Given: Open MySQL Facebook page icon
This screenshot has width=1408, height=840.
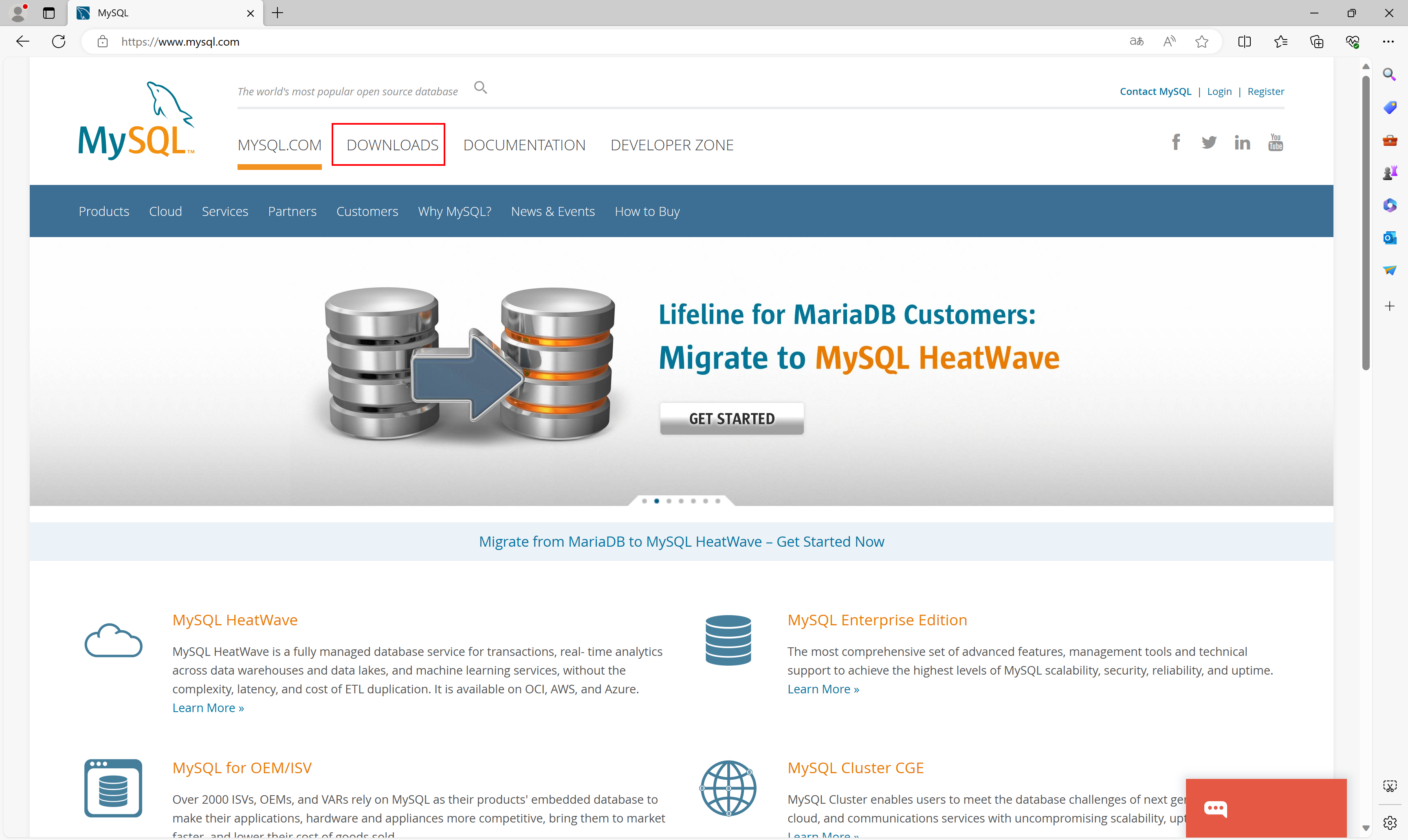Looking at the screenshot, I should [1176, 142].
